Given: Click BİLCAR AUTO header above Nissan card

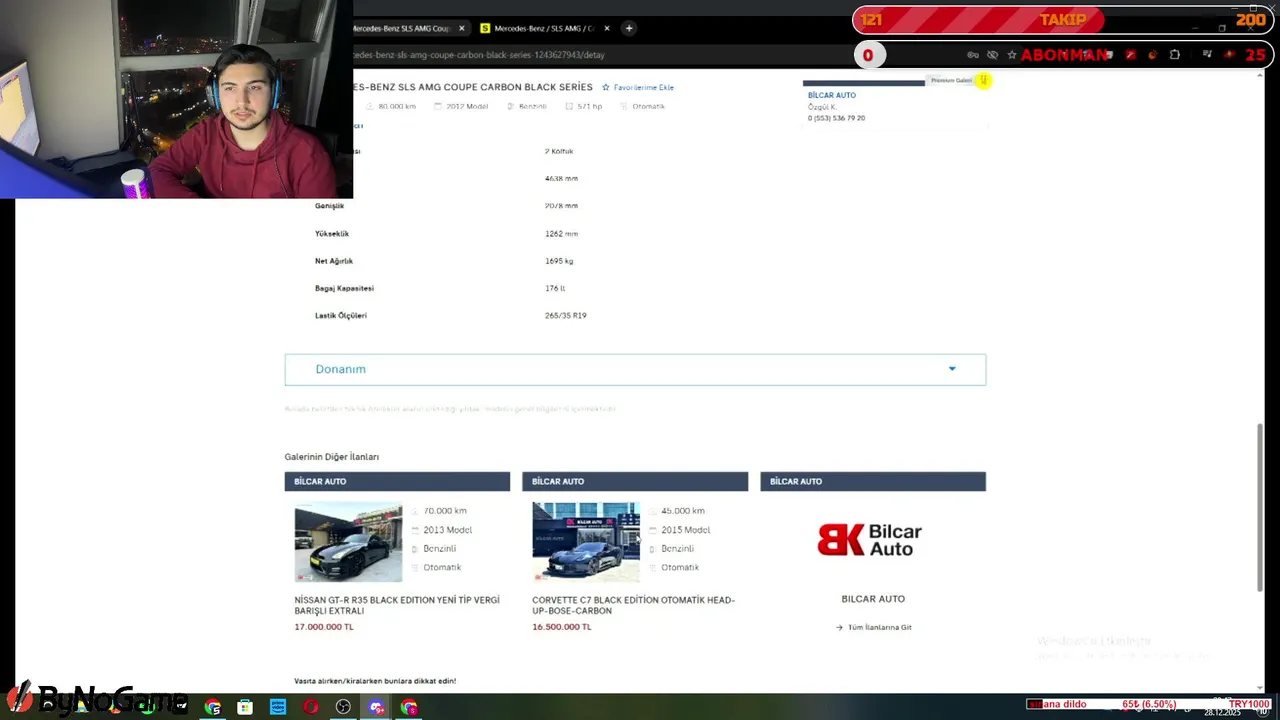Looking at the screenshot, I should tap(397, 481).
